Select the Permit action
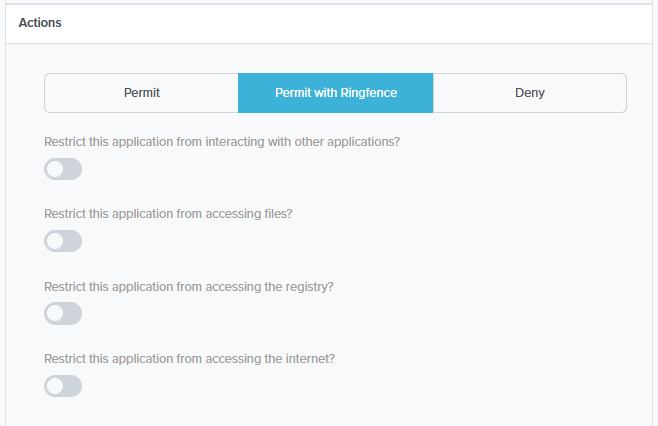The width and height of the screenshot is (658, 426). [141, 93]
